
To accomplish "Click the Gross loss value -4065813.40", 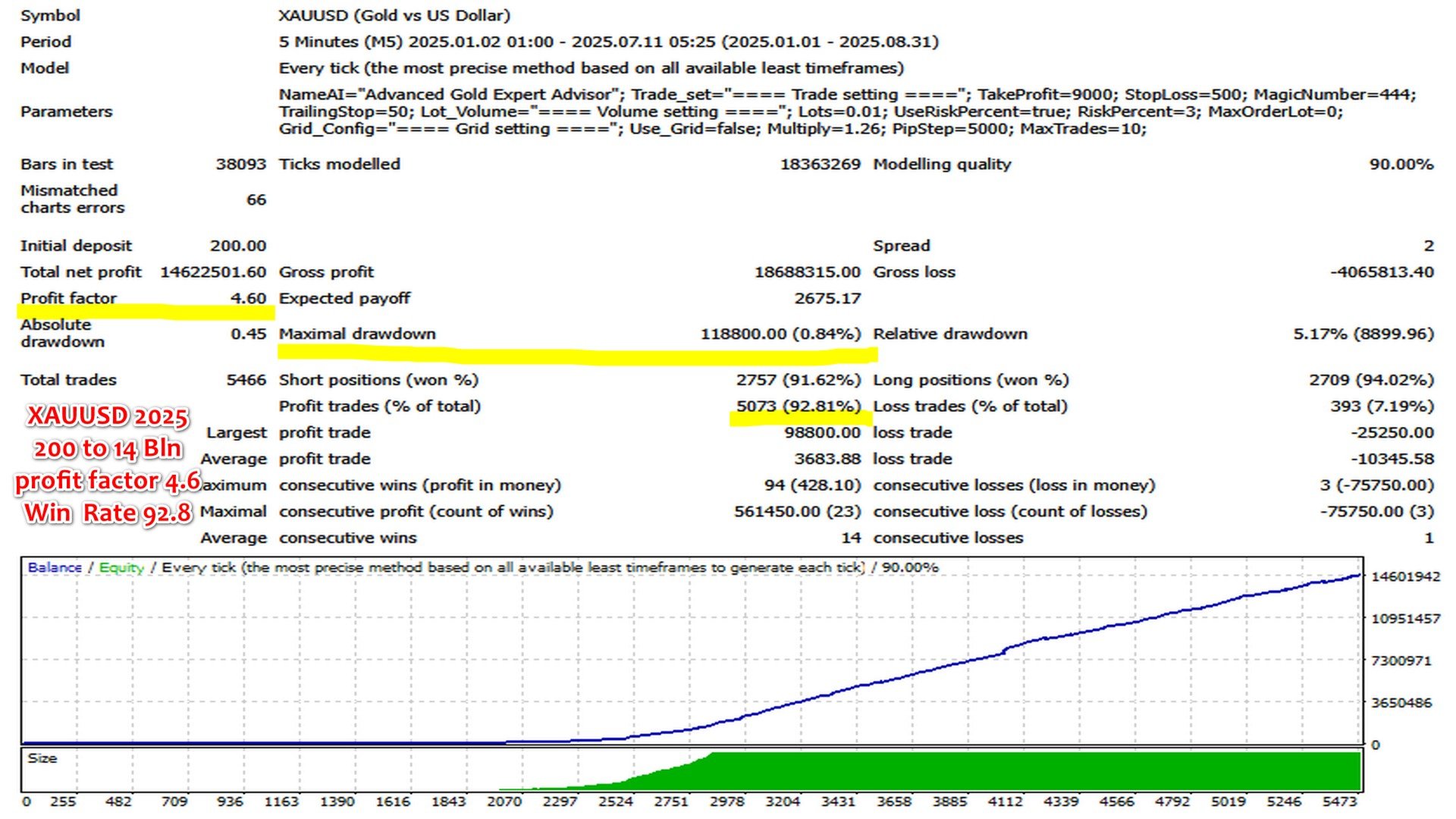I will click(x=1382, y=271).
